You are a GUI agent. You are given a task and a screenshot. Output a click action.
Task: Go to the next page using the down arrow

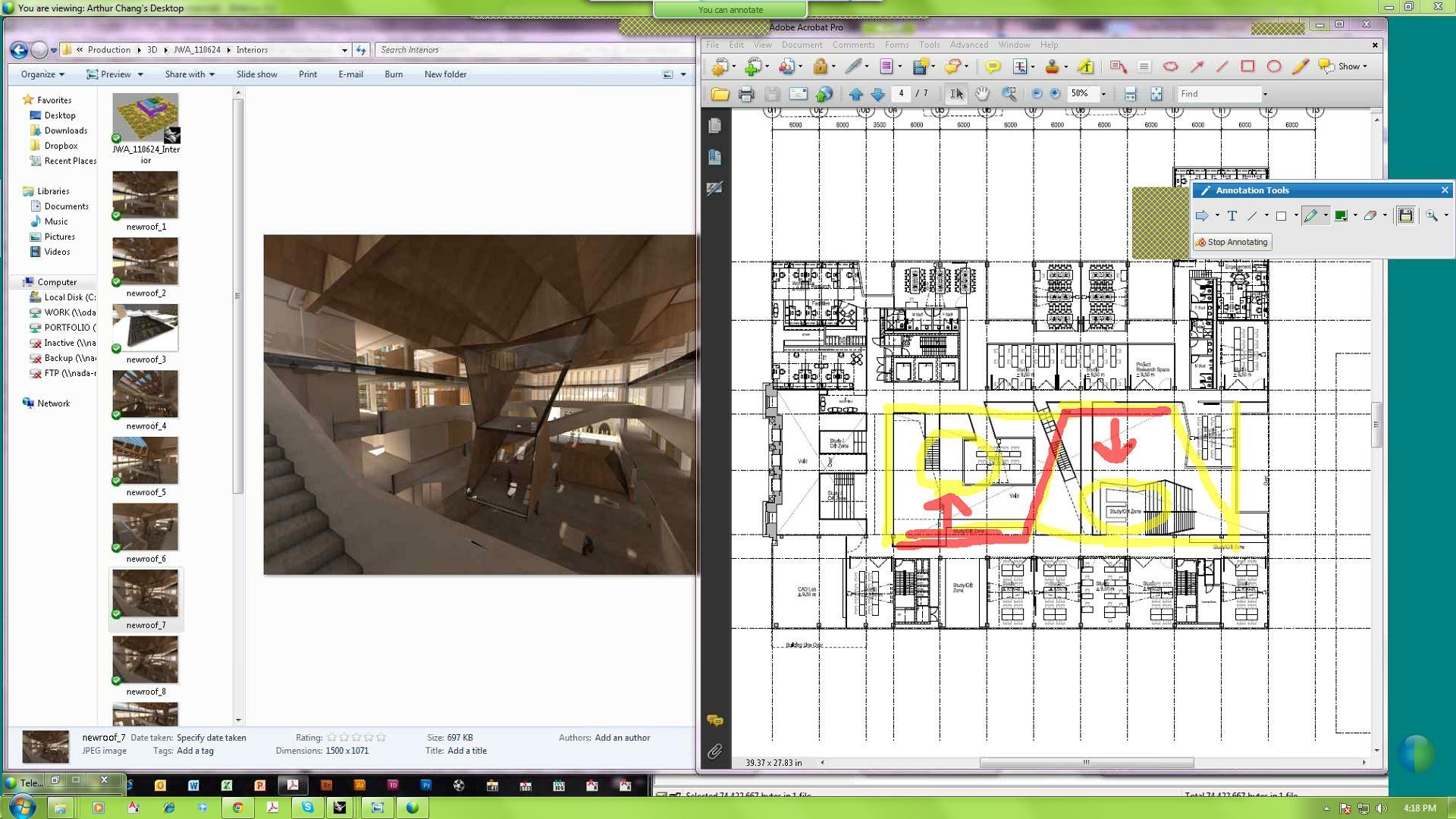coord(878,94)
